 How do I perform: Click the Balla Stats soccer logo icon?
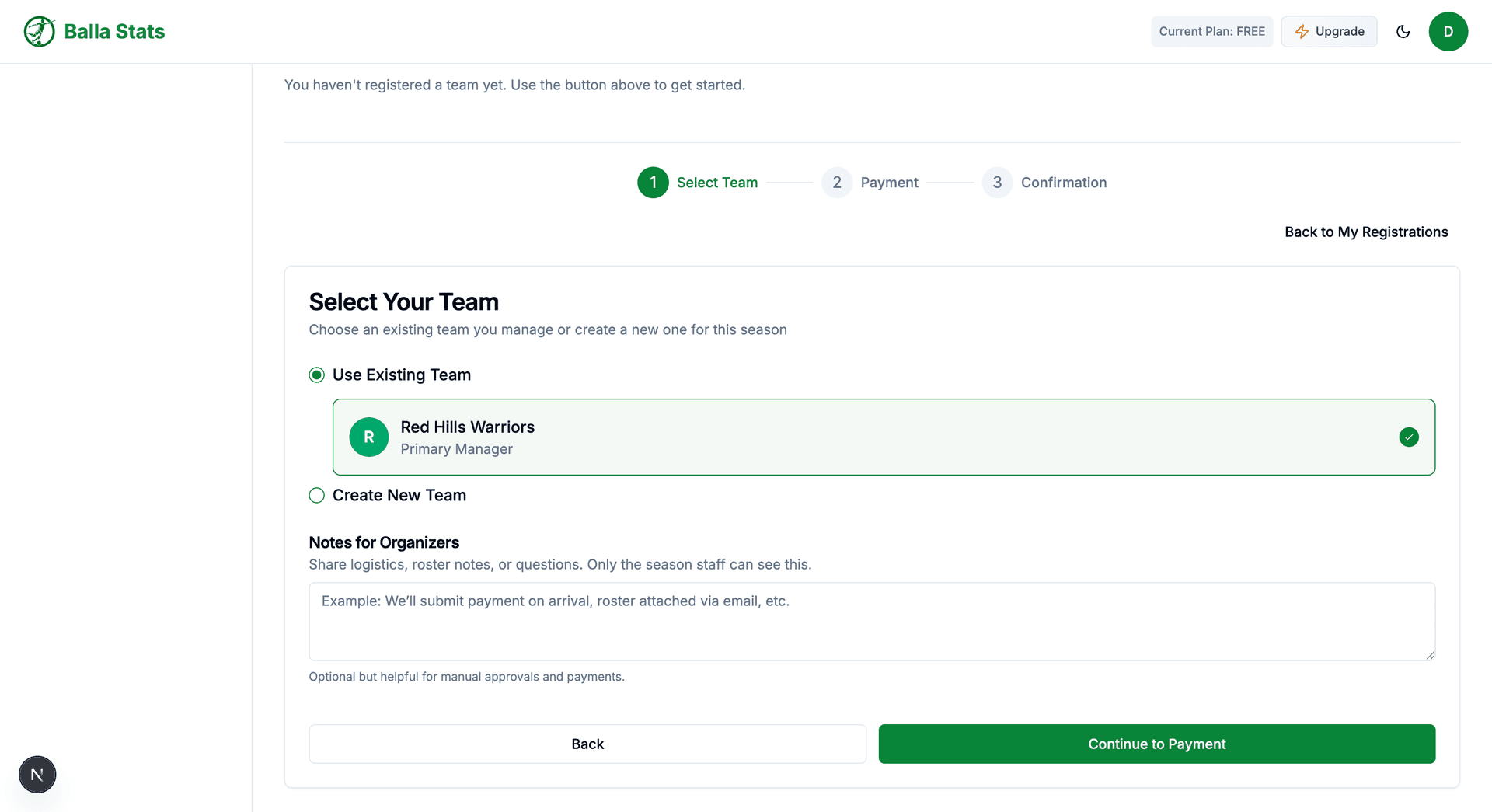click(39, 31)
